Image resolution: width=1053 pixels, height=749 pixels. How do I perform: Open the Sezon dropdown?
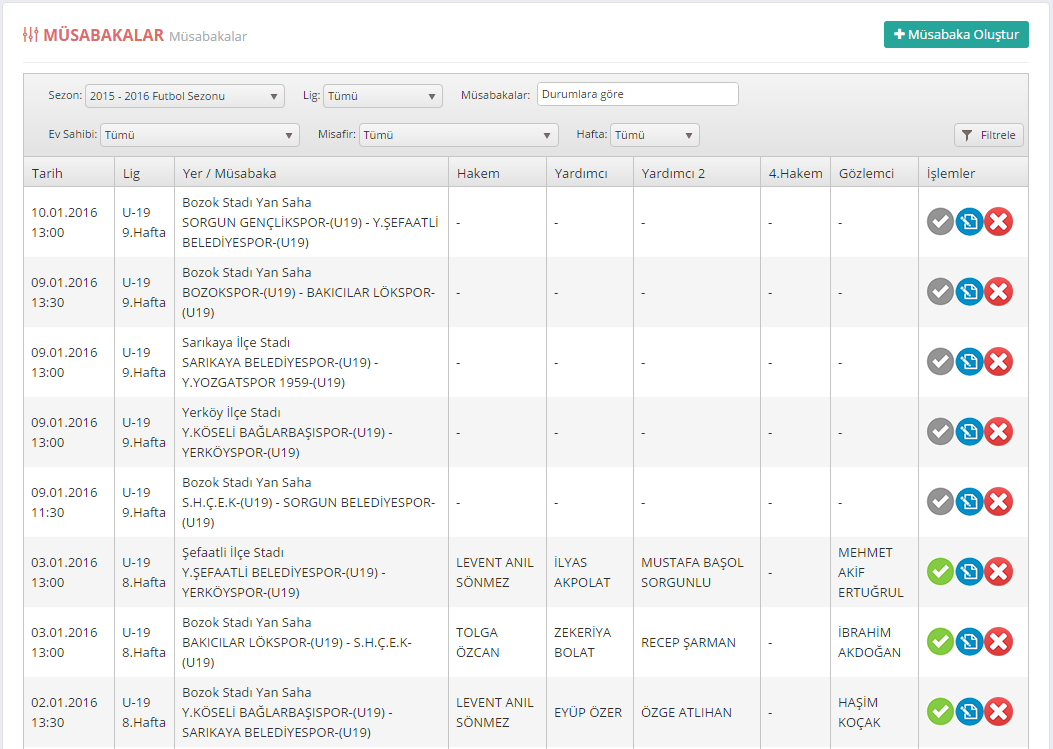185,96
